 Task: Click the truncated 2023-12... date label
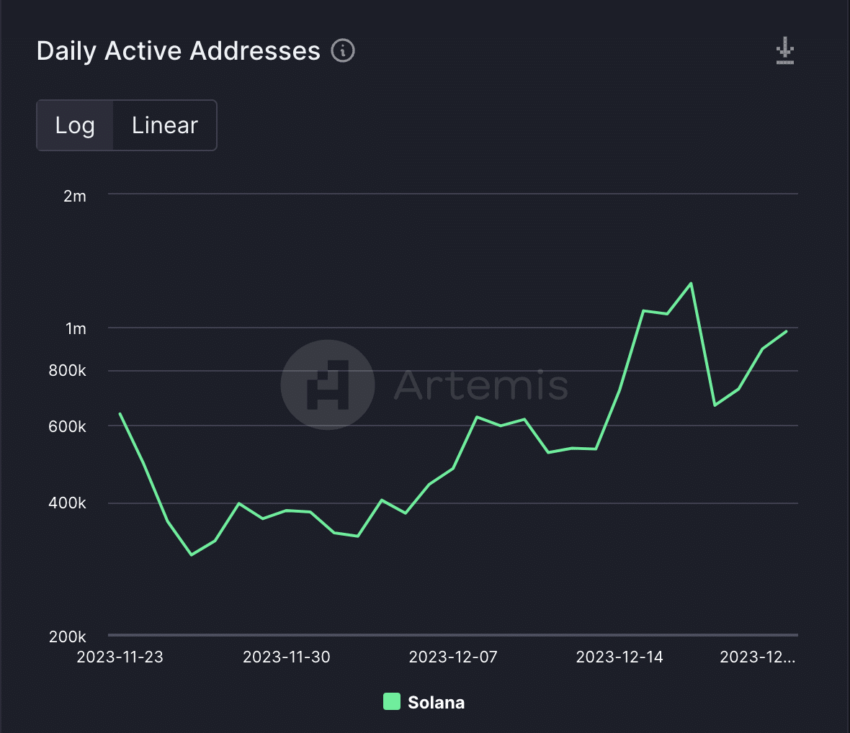click(x=757, y=657)
